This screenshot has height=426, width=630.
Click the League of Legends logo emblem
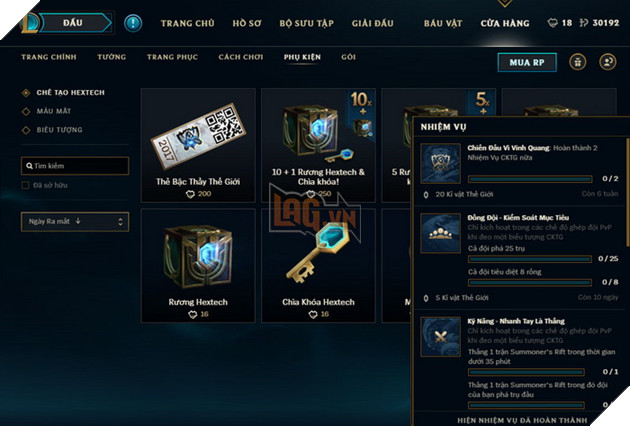31,23
